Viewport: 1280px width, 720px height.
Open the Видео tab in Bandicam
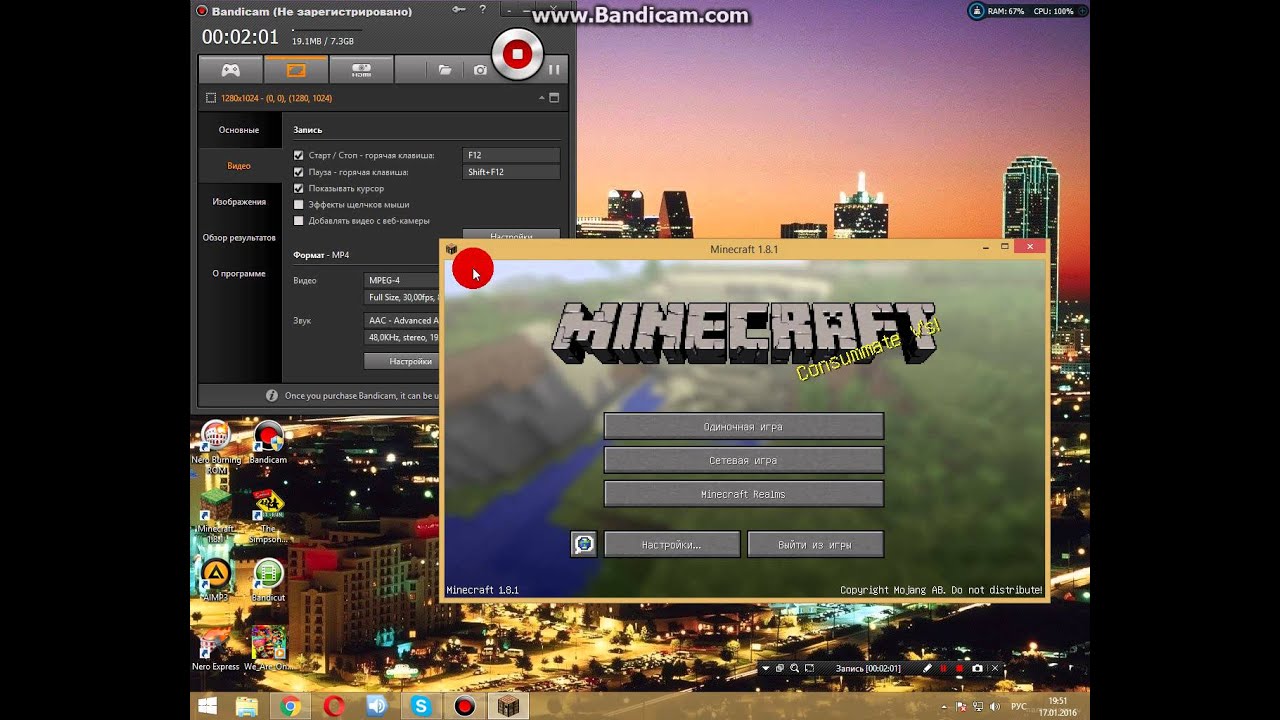239,166
